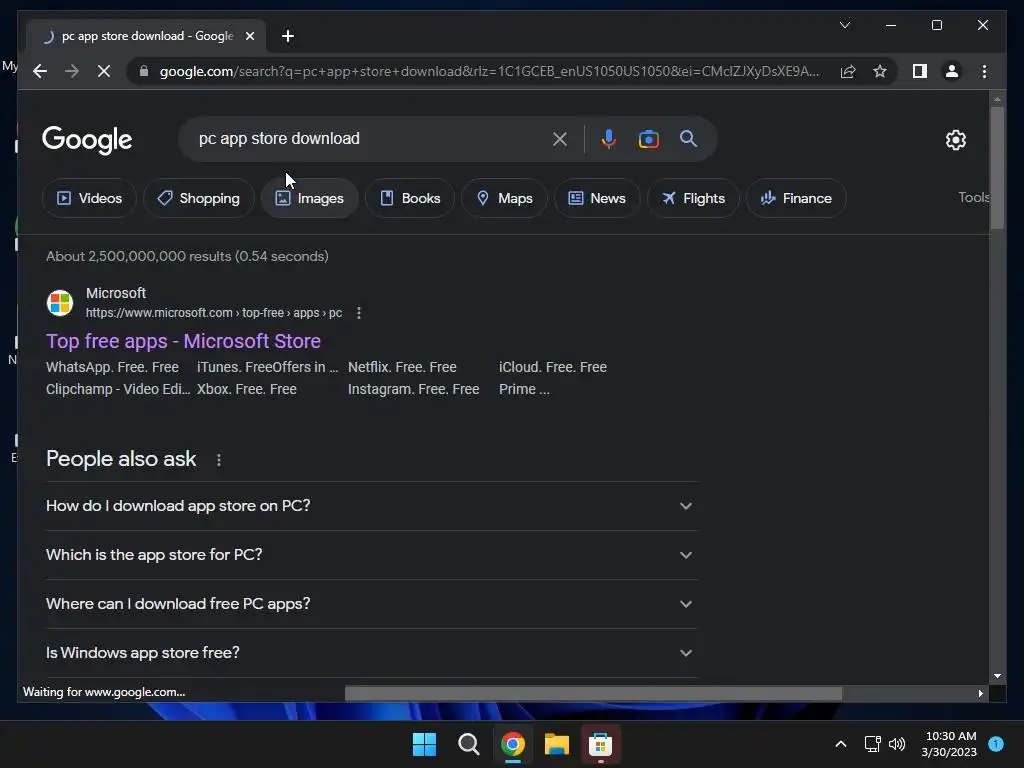Click the People also ask heading
The image size is (1024, 768).
pos(121,459)
